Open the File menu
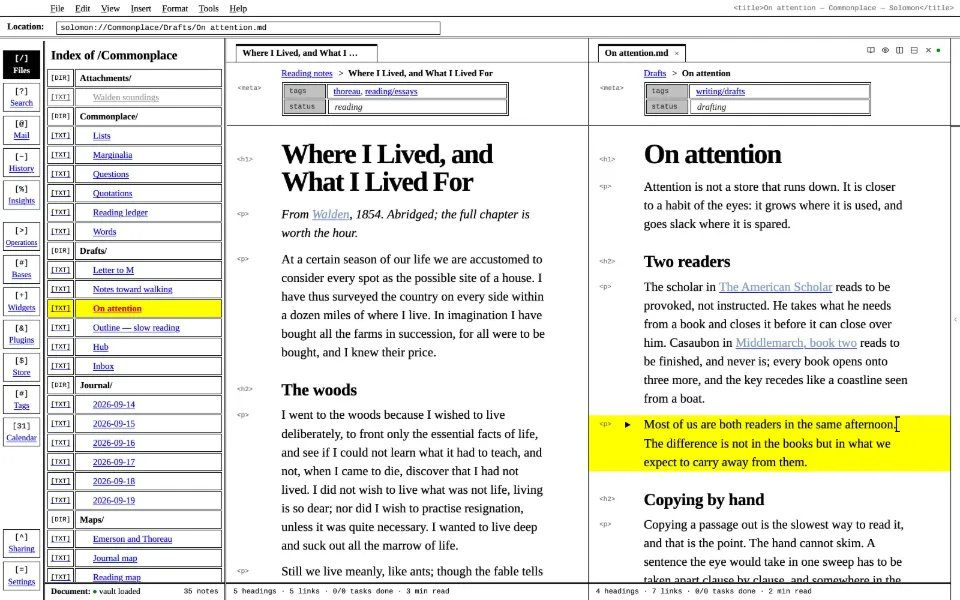 [x=57, y=9]
